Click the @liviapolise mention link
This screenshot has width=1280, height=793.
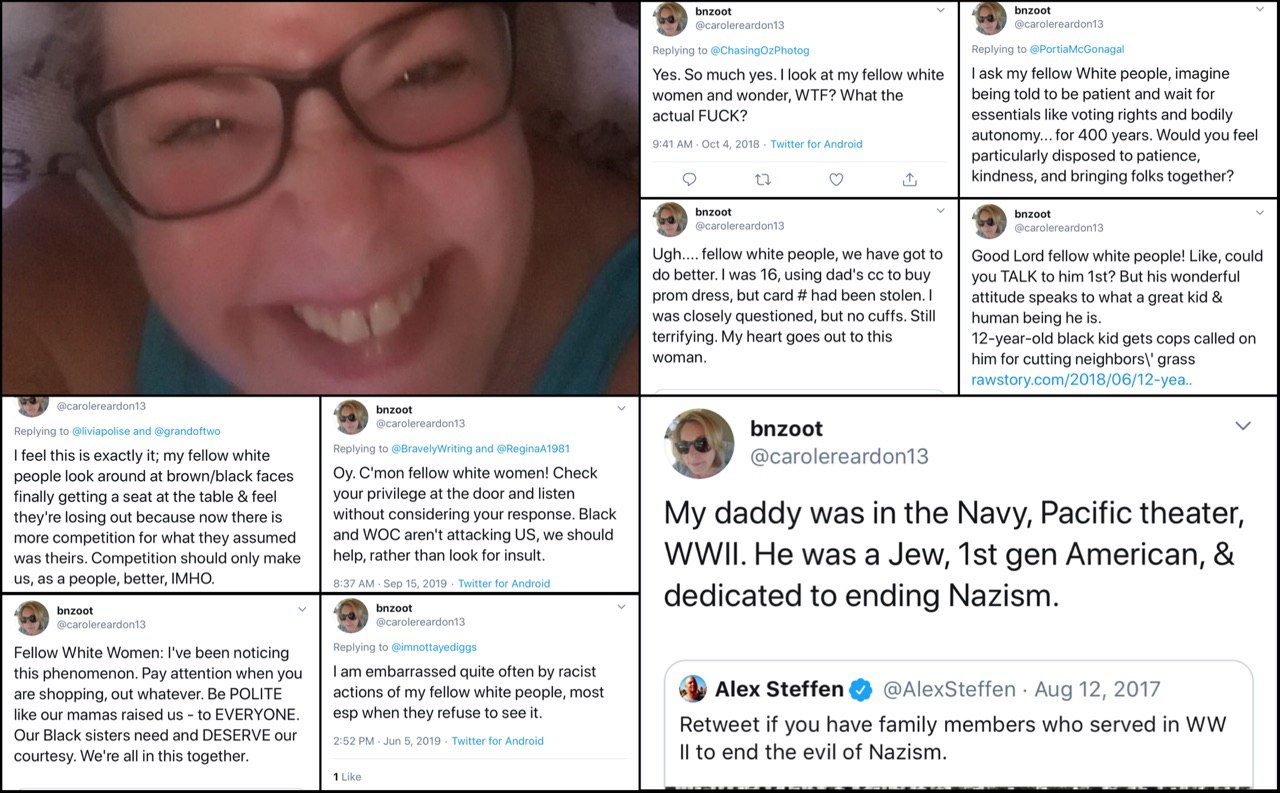99,431
